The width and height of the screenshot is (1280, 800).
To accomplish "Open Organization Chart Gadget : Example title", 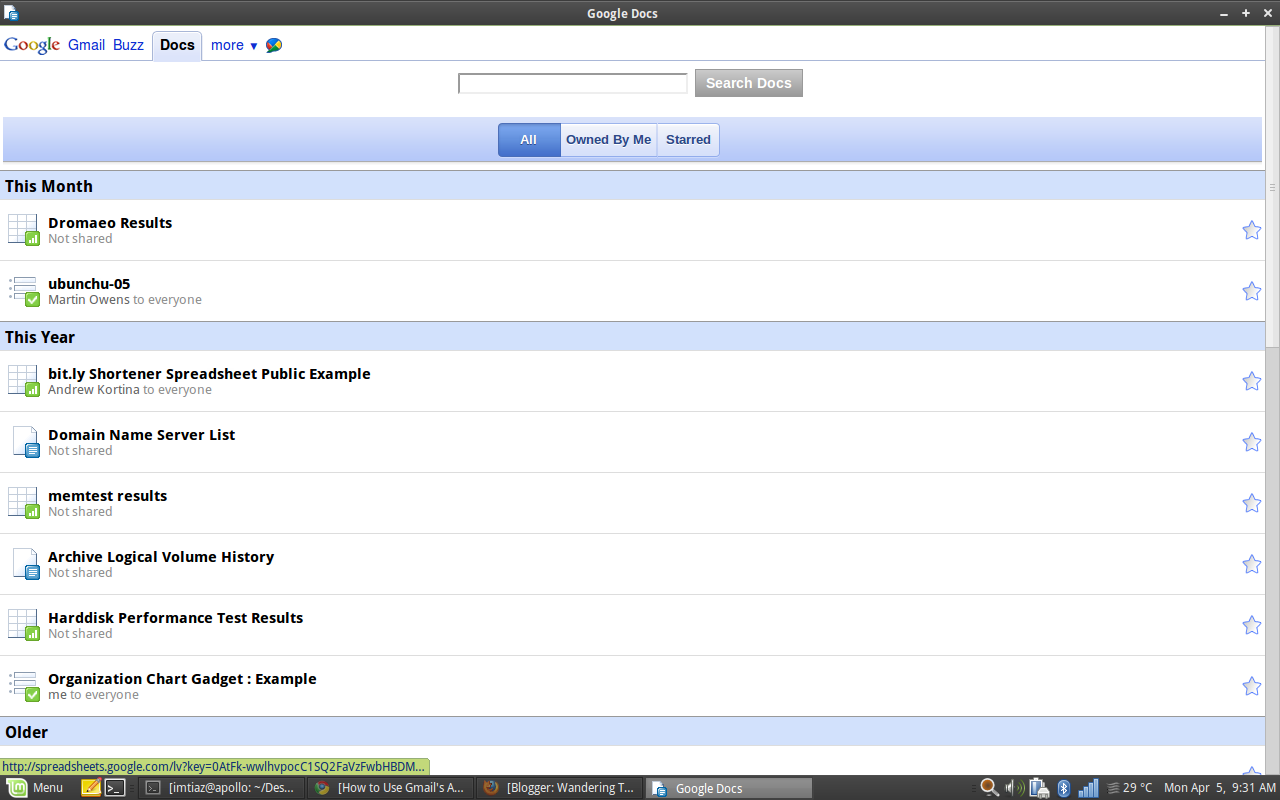I will point(182,679).
